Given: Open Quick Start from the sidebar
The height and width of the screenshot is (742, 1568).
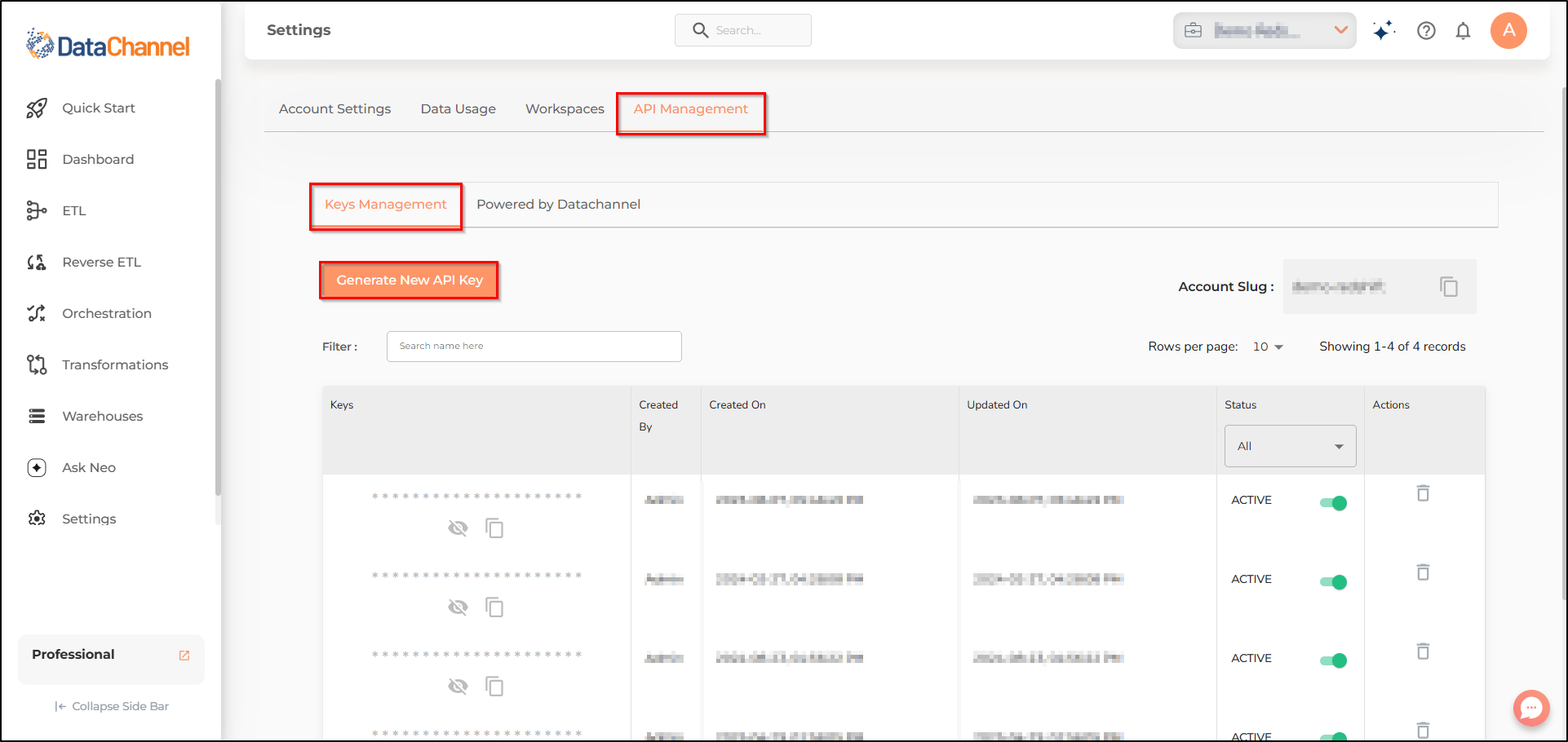Looking at the screenshot, I should pos(81,108).
